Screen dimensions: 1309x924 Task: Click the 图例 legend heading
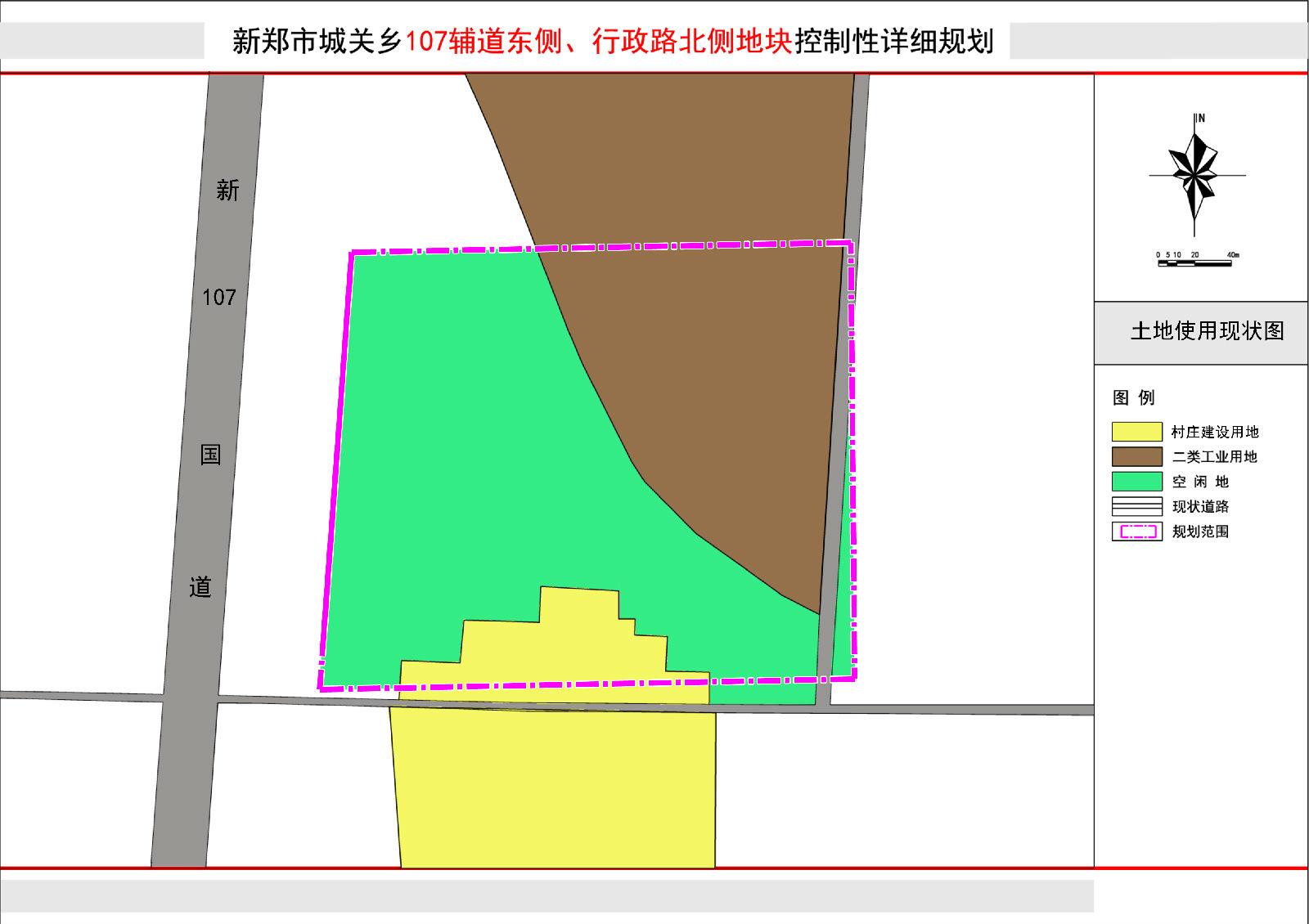point(1133,398)
